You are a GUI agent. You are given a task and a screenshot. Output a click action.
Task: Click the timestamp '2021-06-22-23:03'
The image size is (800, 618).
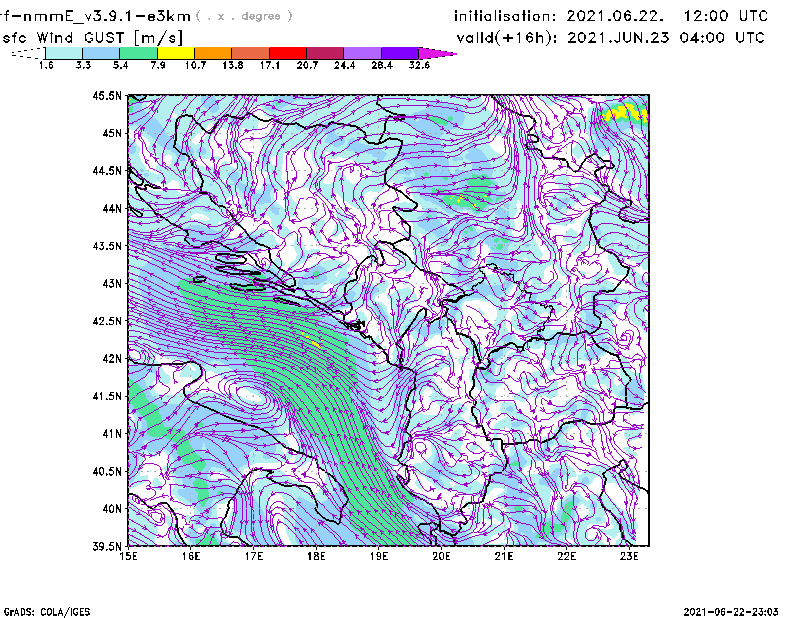[731, 612]
